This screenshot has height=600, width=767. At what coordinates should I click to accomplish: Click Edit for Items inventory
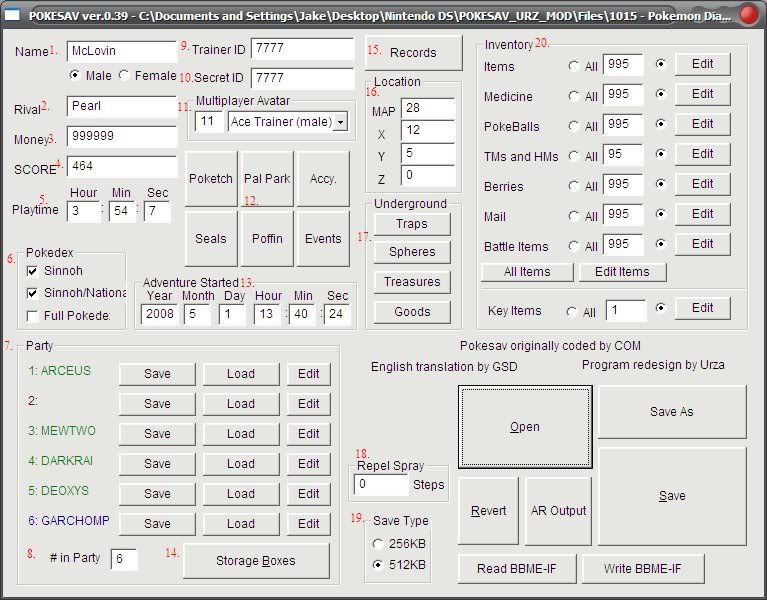click(702, 64)
